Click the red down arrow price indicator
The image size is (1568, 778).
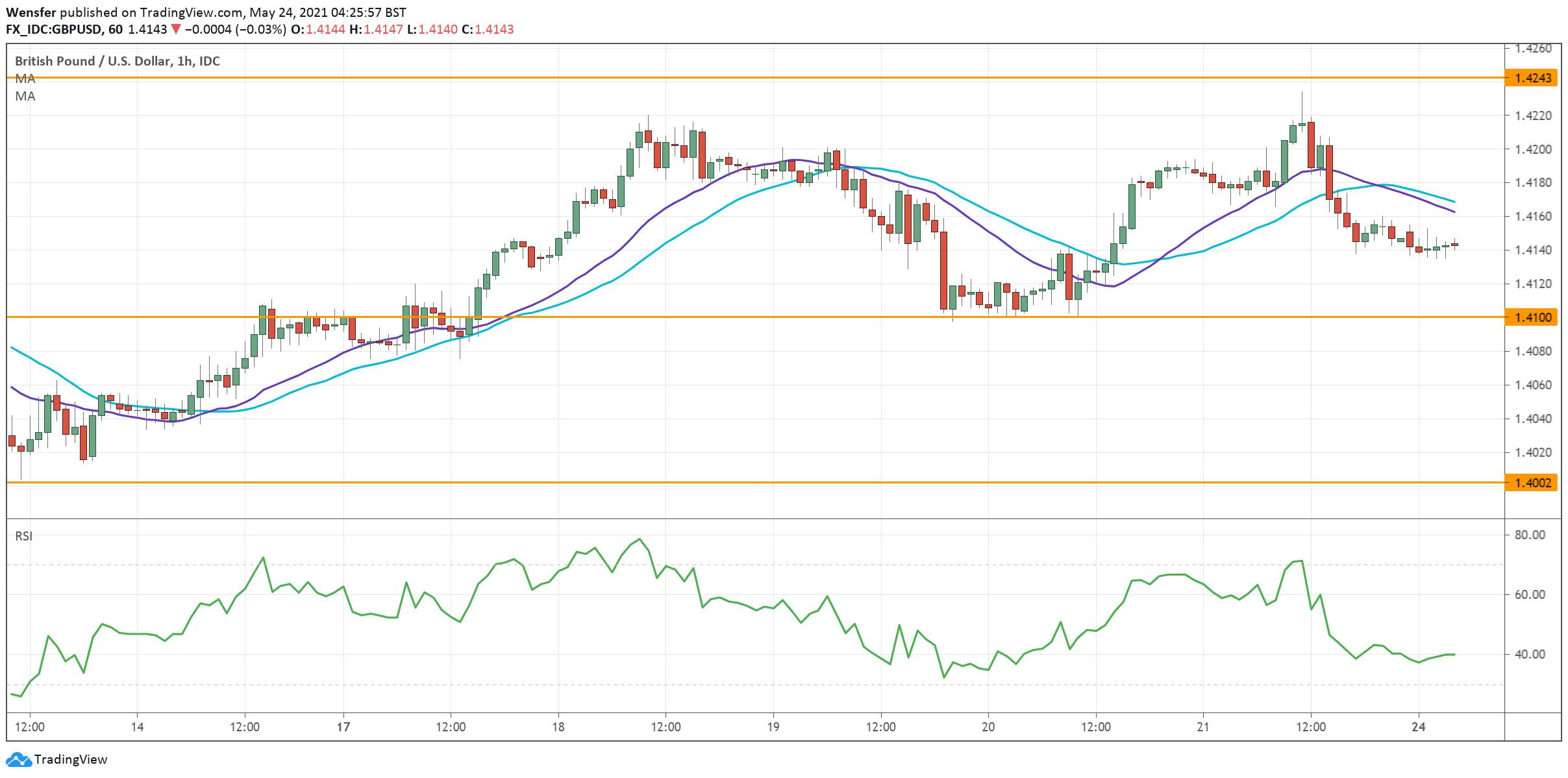[x=175, y=29]
